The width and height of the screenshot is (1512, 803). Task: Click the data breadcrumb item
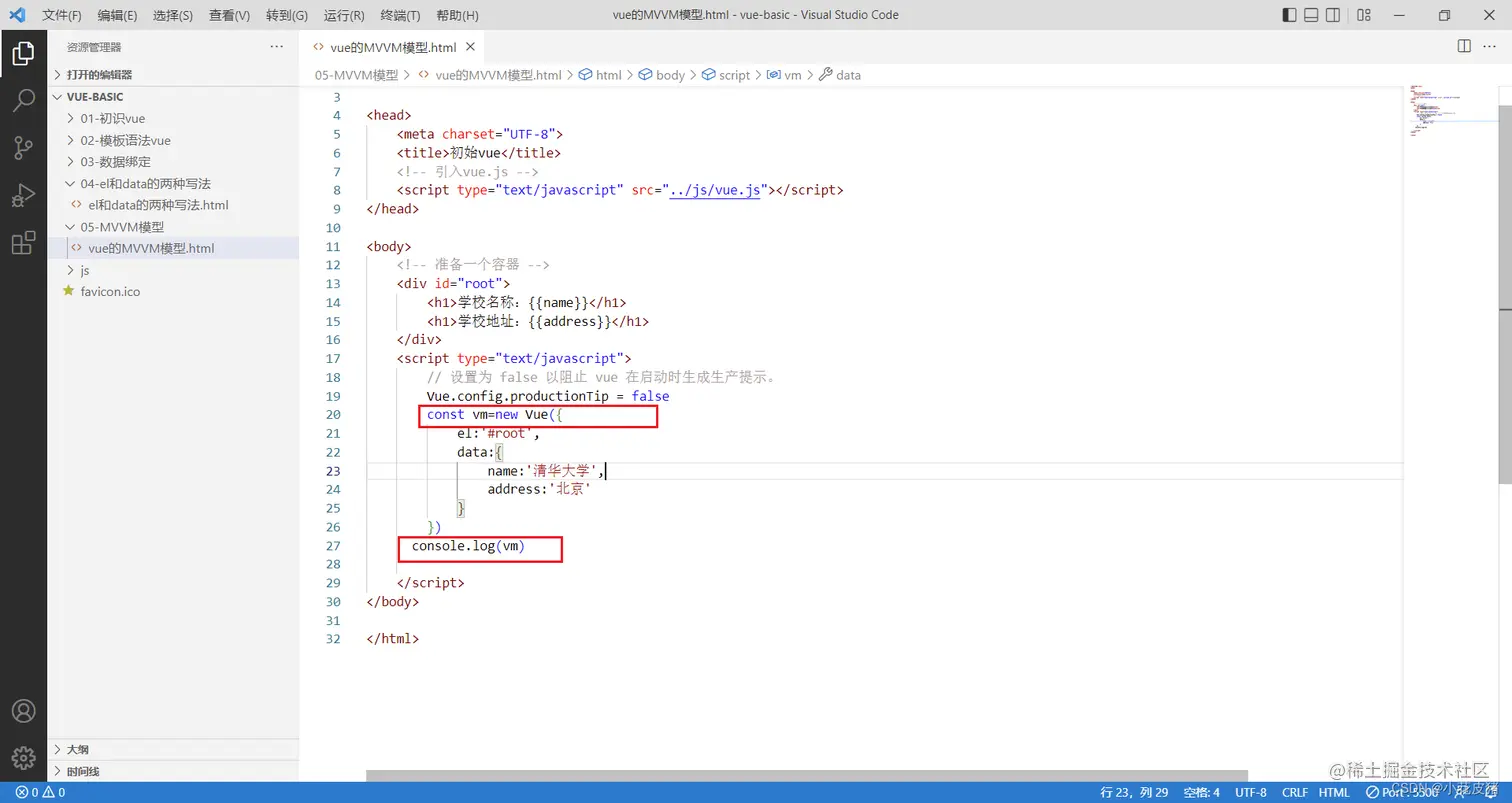coord(840,75)
